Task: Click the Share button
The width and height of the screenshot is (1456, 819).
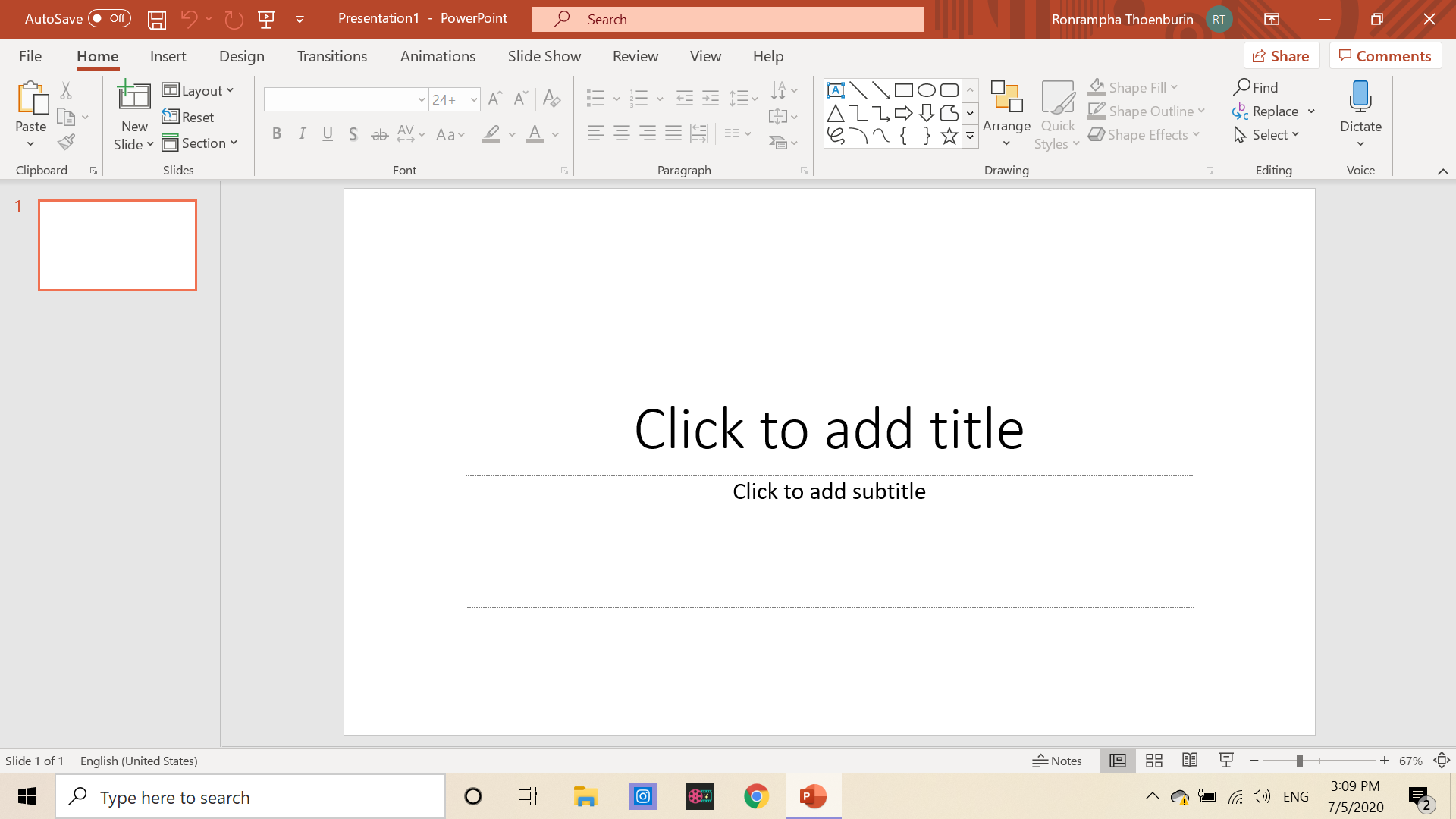Action: click(1281, 56)
